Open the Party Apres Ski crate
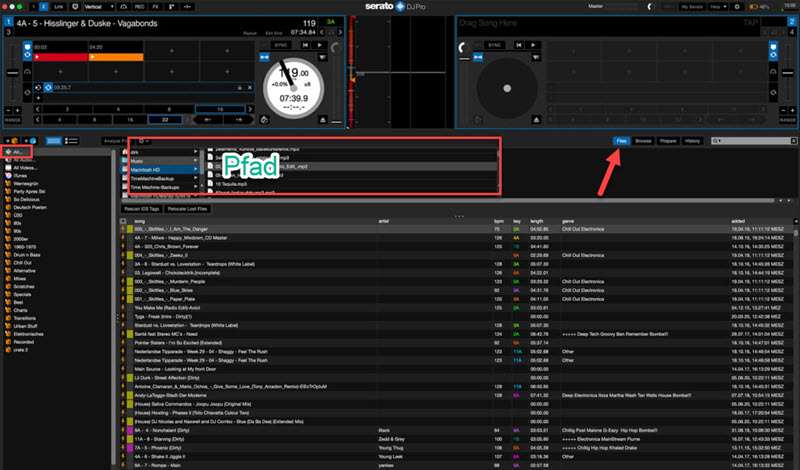This screenshot has height=470, width=800. 29,191
